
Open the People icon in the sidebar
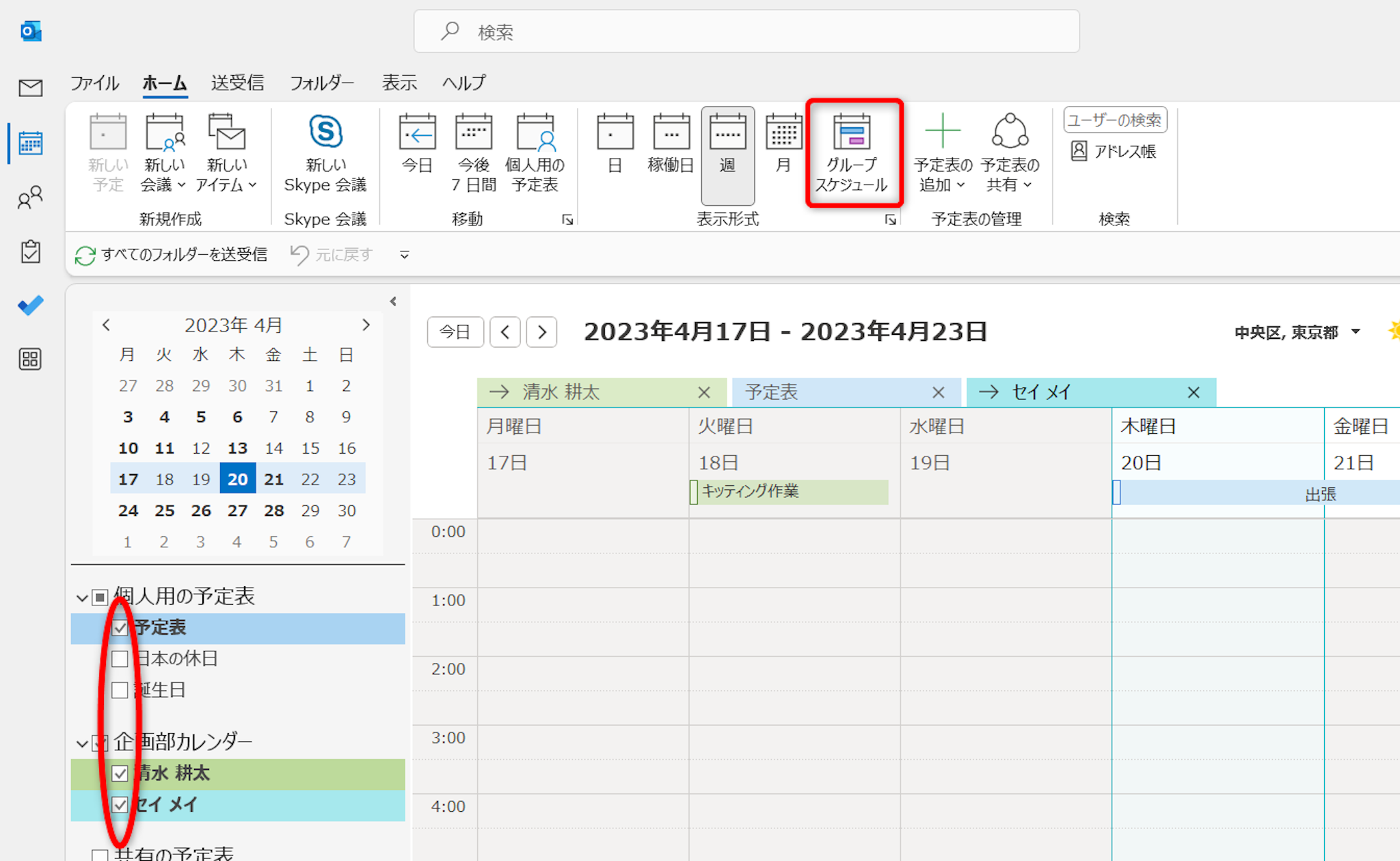tap(30, 197)
